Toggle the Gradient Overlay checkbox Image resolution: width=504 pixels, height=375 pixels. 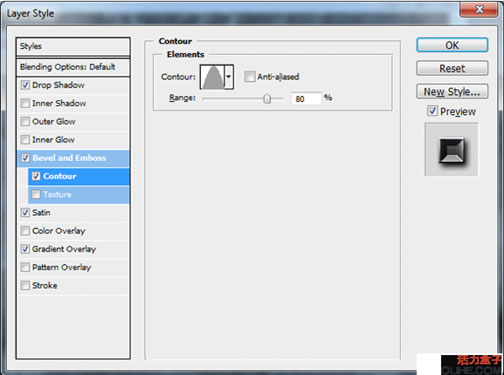tap(25, 249)
